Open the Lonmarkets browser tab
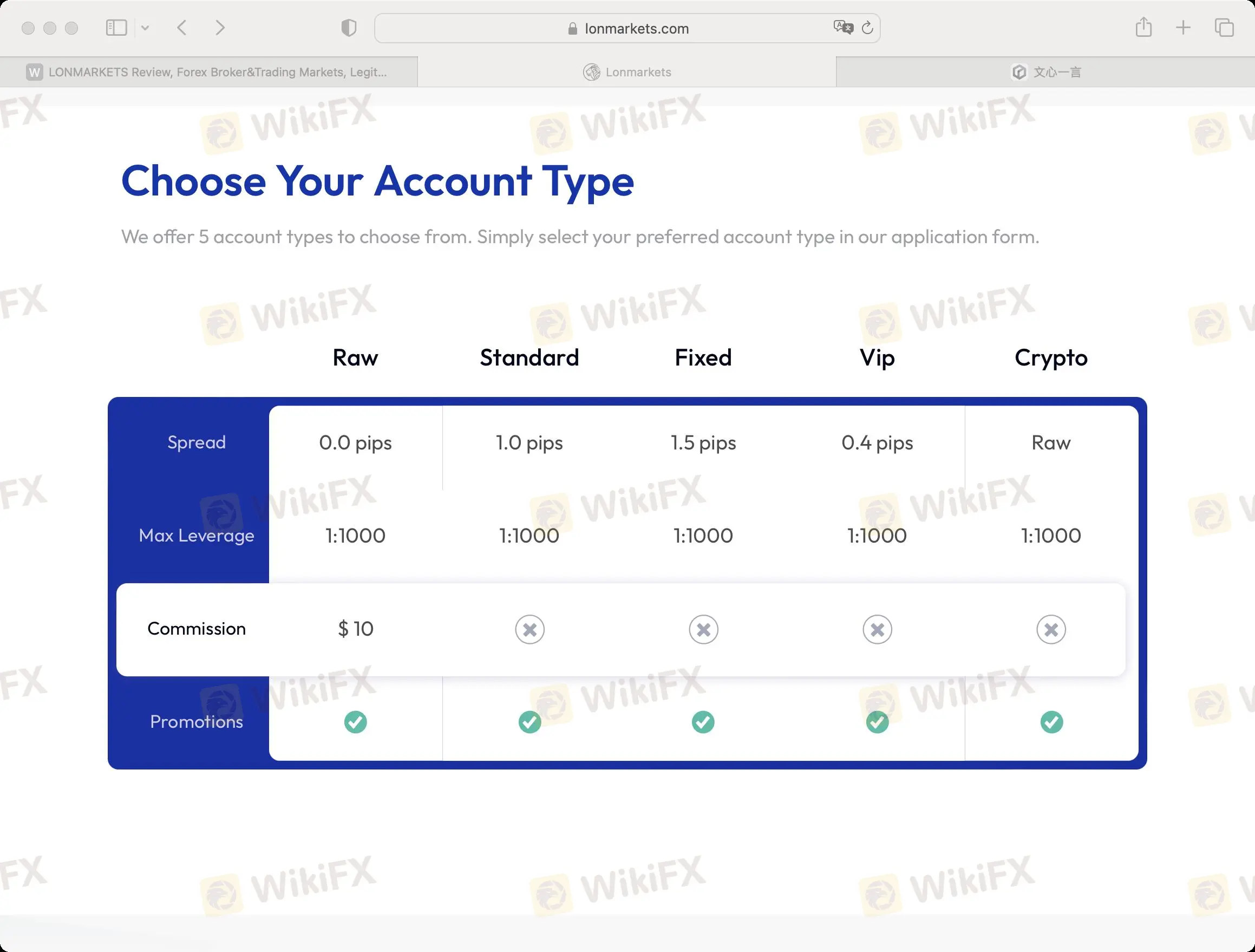1255x952 pixels. pos(626,71)
